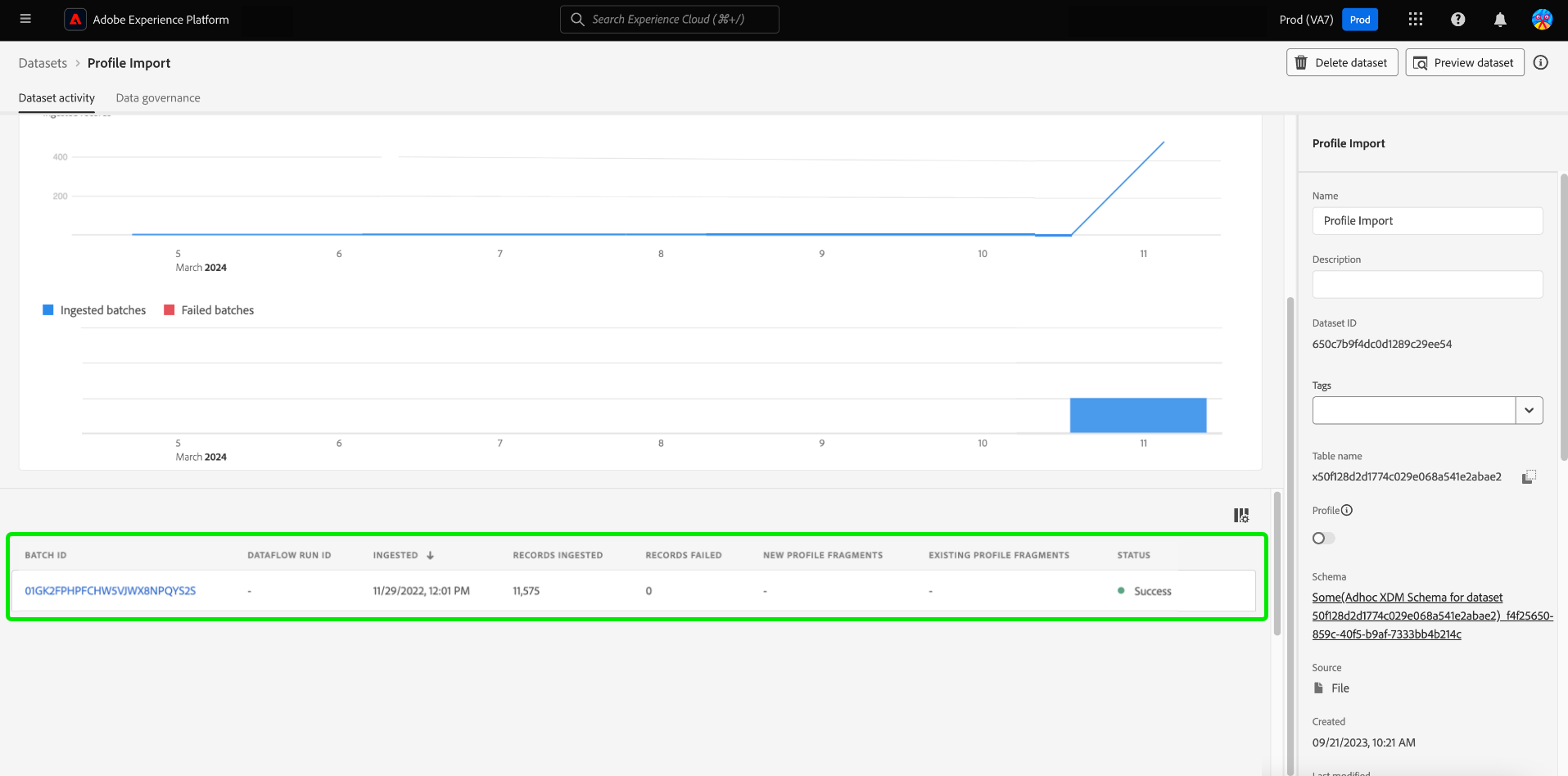The width and height of the screenshot is (1568, 776).
Task: Open dataset info panel icon
Action: (1541, 63)
